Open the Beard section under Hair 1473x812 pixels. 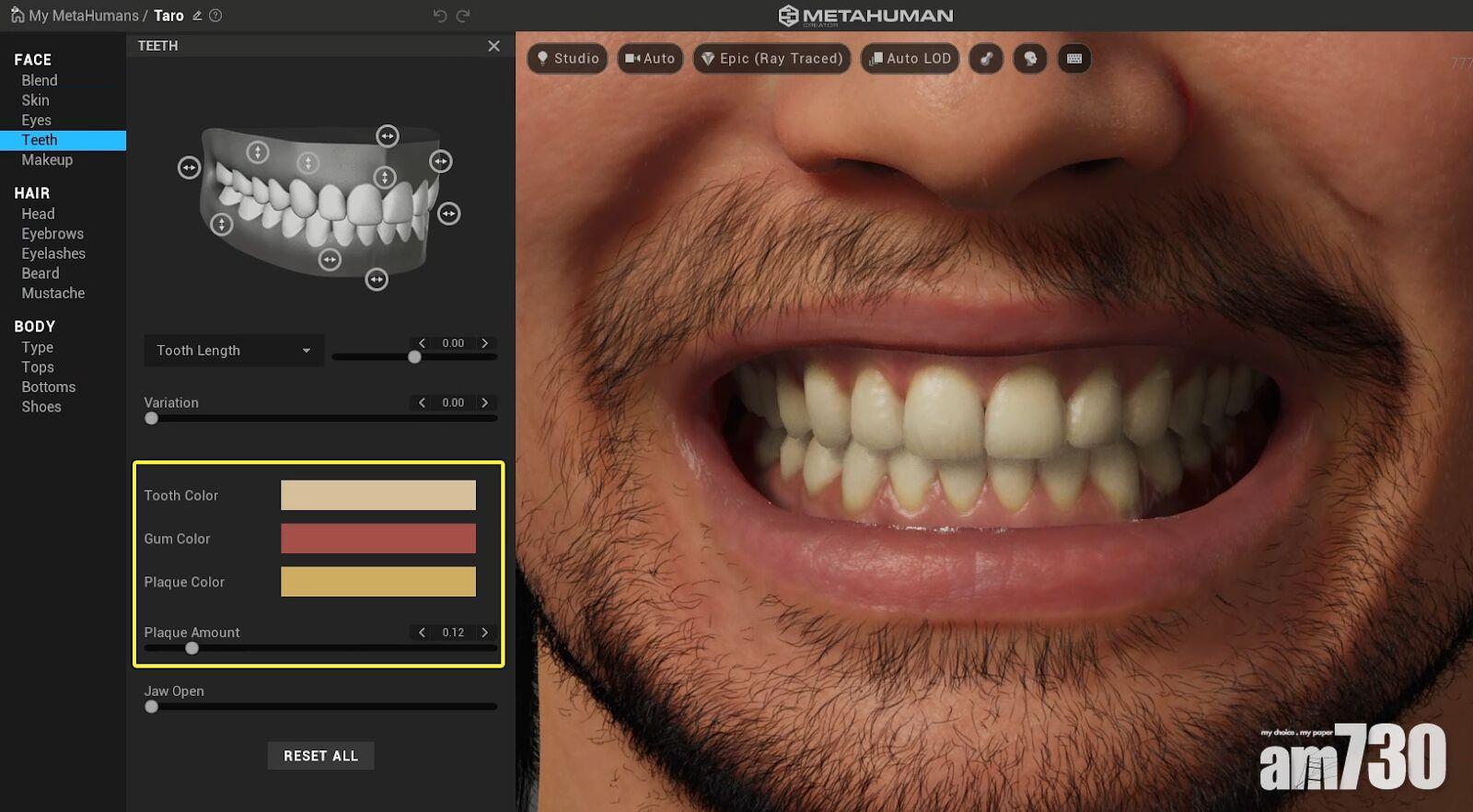[x=41, y=273]
